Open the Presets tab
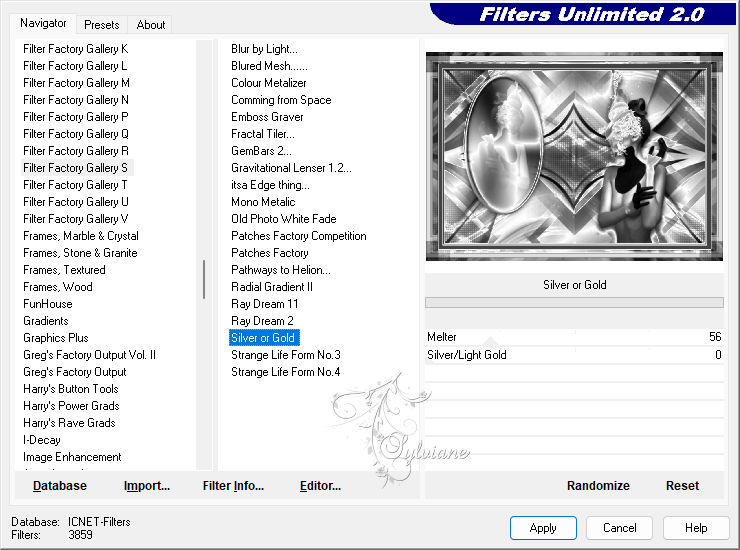Screen dimensions: 740x550 click(101, 25)
